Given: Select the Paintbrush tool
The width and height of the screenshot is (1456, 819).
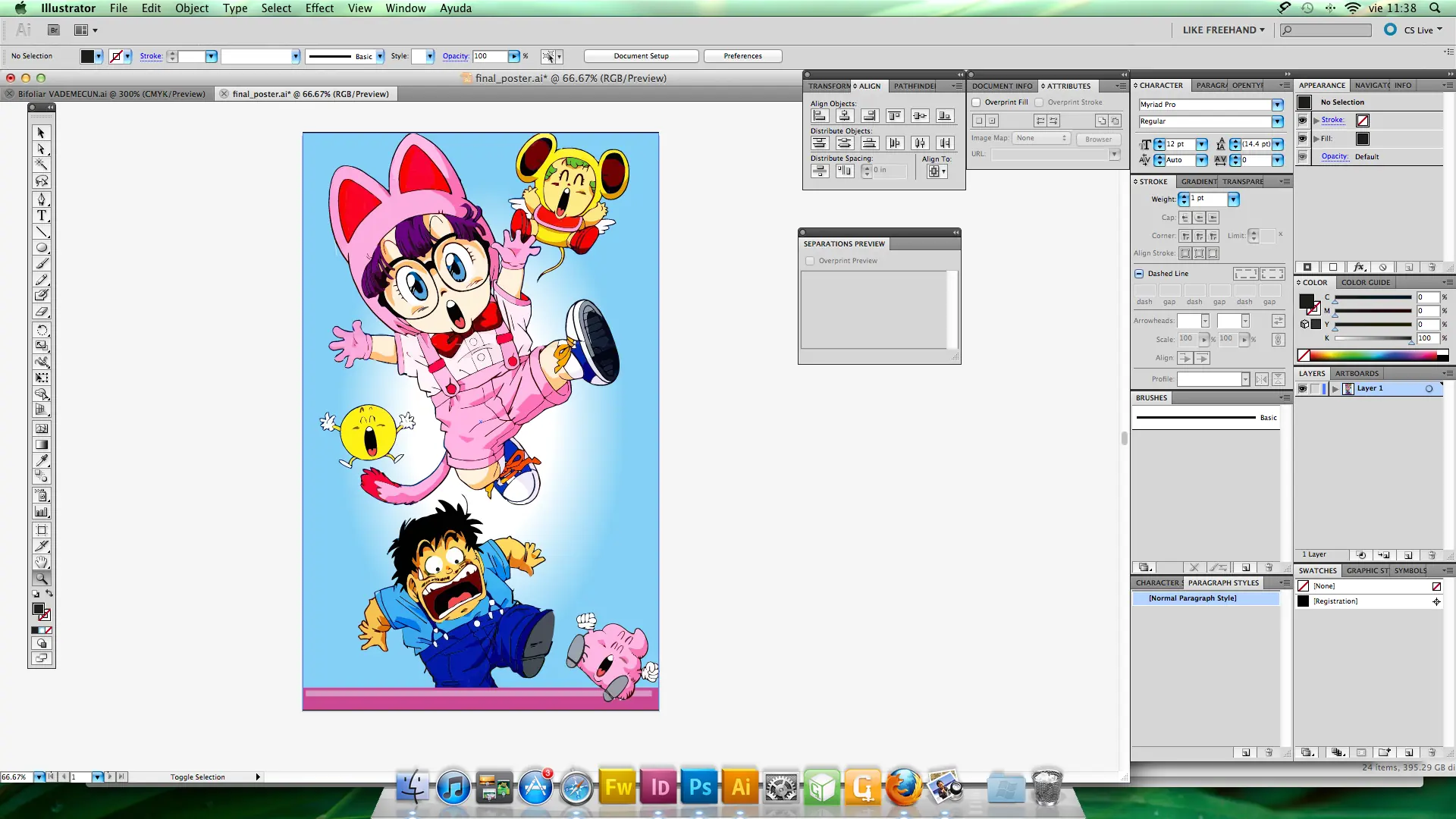Looking at the screenshot, I should (x=41, y=264).
